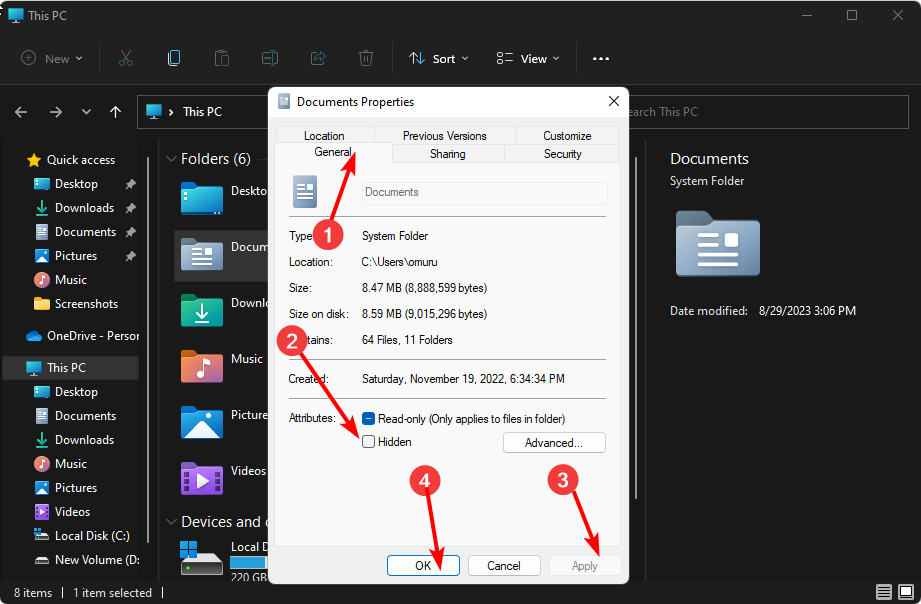This screenshot has height=604, width=921.
Task: Navigate up using the up arrow icon
Action: click(x=115, y=112)
